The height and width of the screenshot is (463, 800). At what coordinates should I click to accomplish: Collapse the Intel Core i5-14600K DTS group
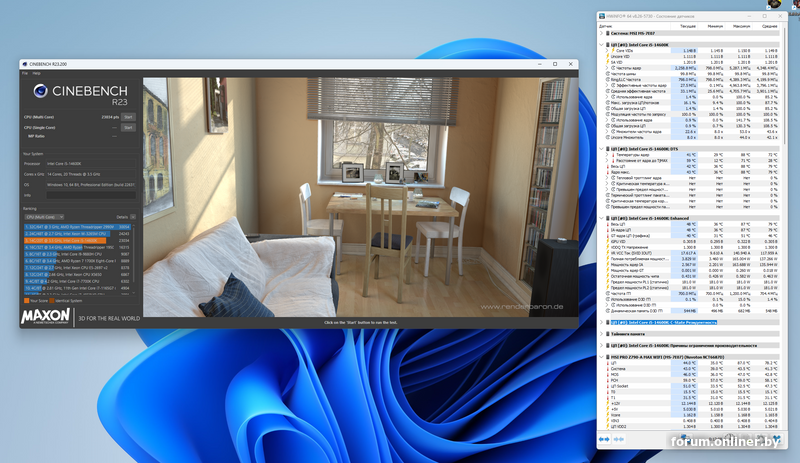[x=602, y=148]
